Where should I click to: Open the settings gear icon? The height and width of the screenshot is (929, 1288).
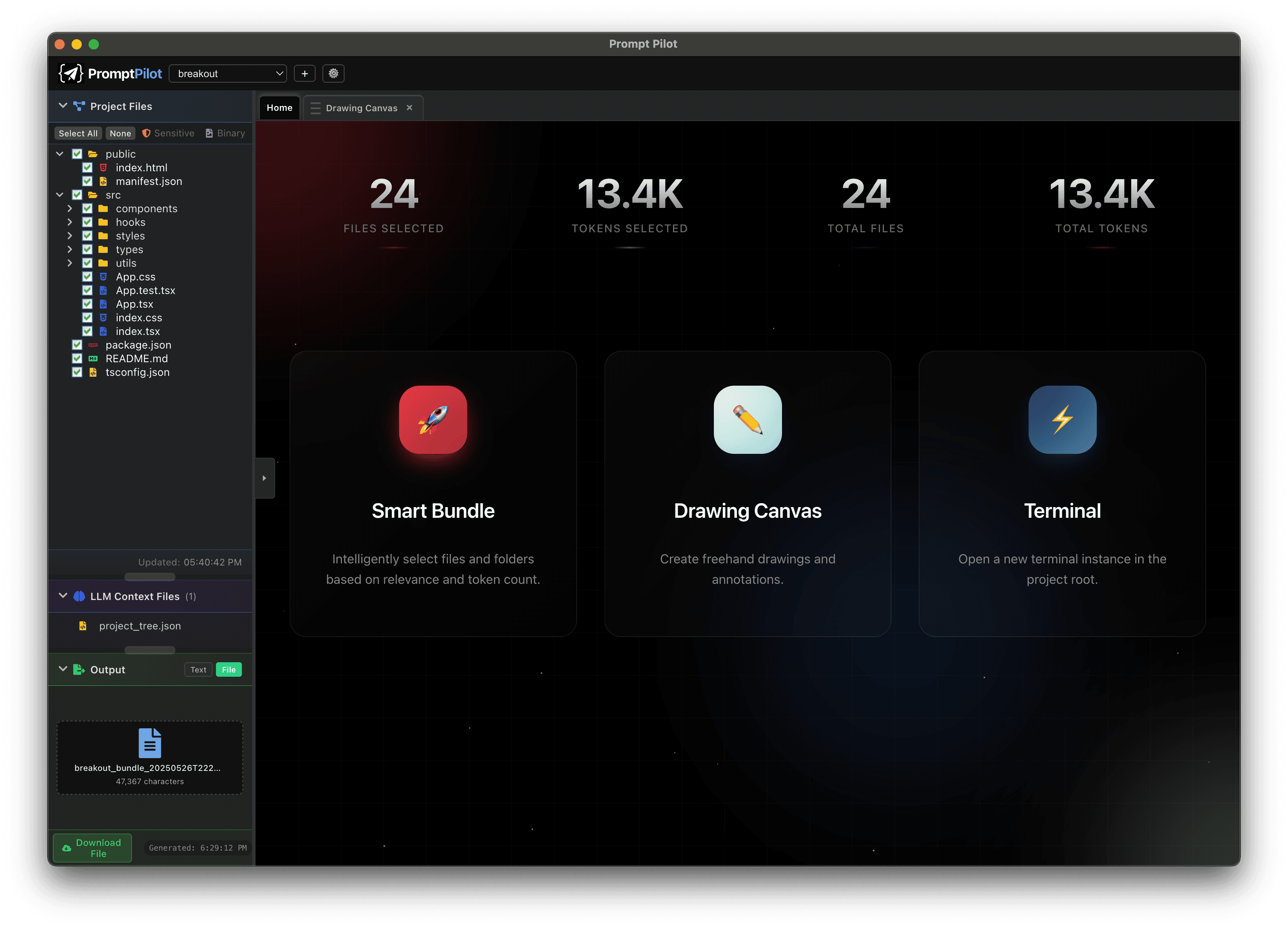tap(333, 73)
